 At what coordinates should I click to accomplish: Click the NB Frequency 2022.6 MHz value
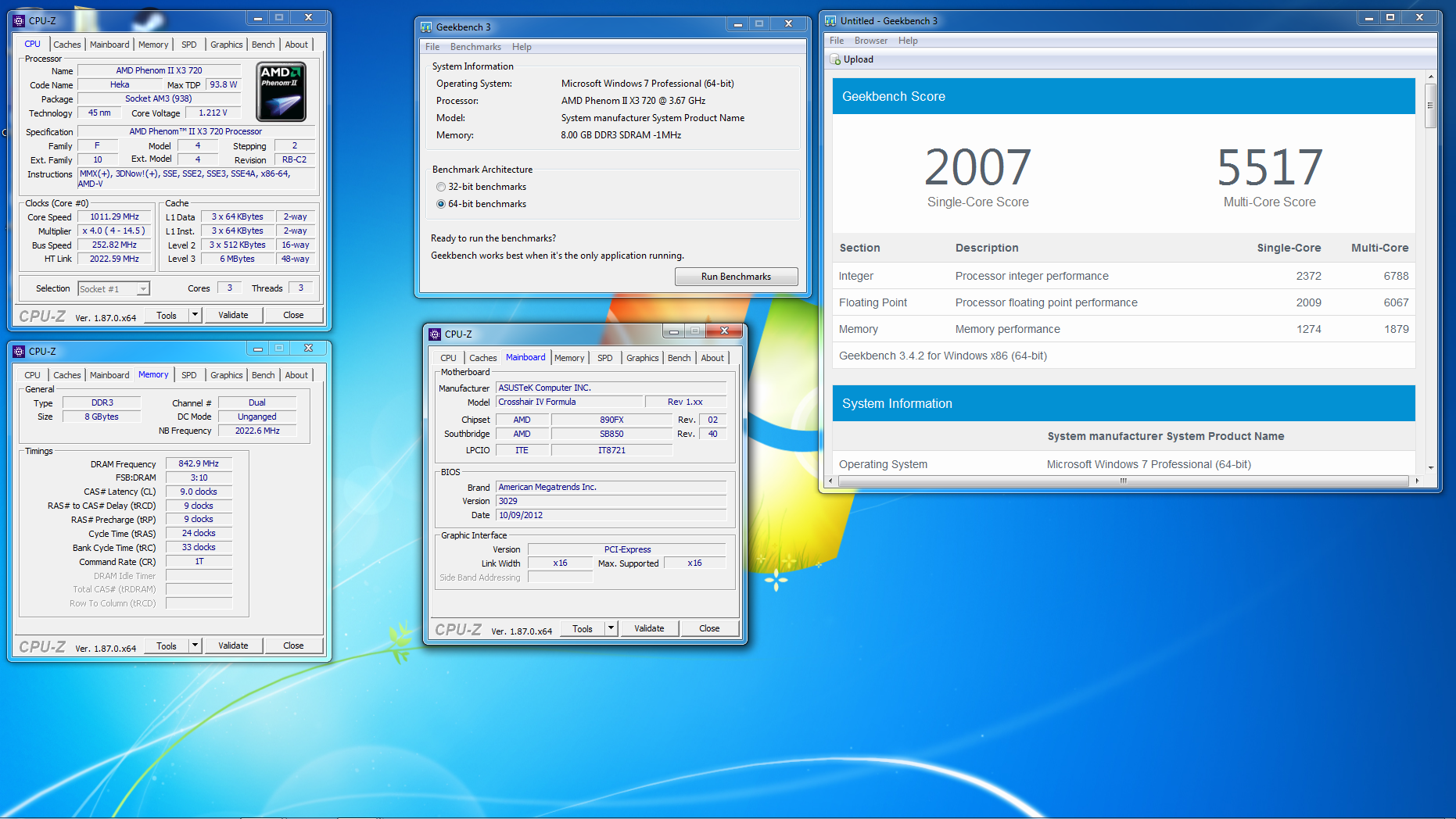tap(257, 431)
